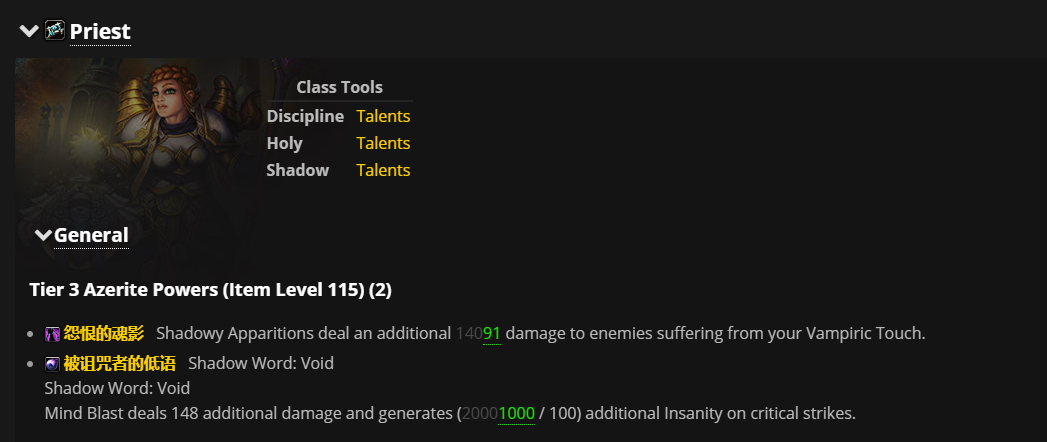The height and width of the screenshot is (442, 1047).
Task: Click the Priest banner artwork
Action: click(140, 140)
